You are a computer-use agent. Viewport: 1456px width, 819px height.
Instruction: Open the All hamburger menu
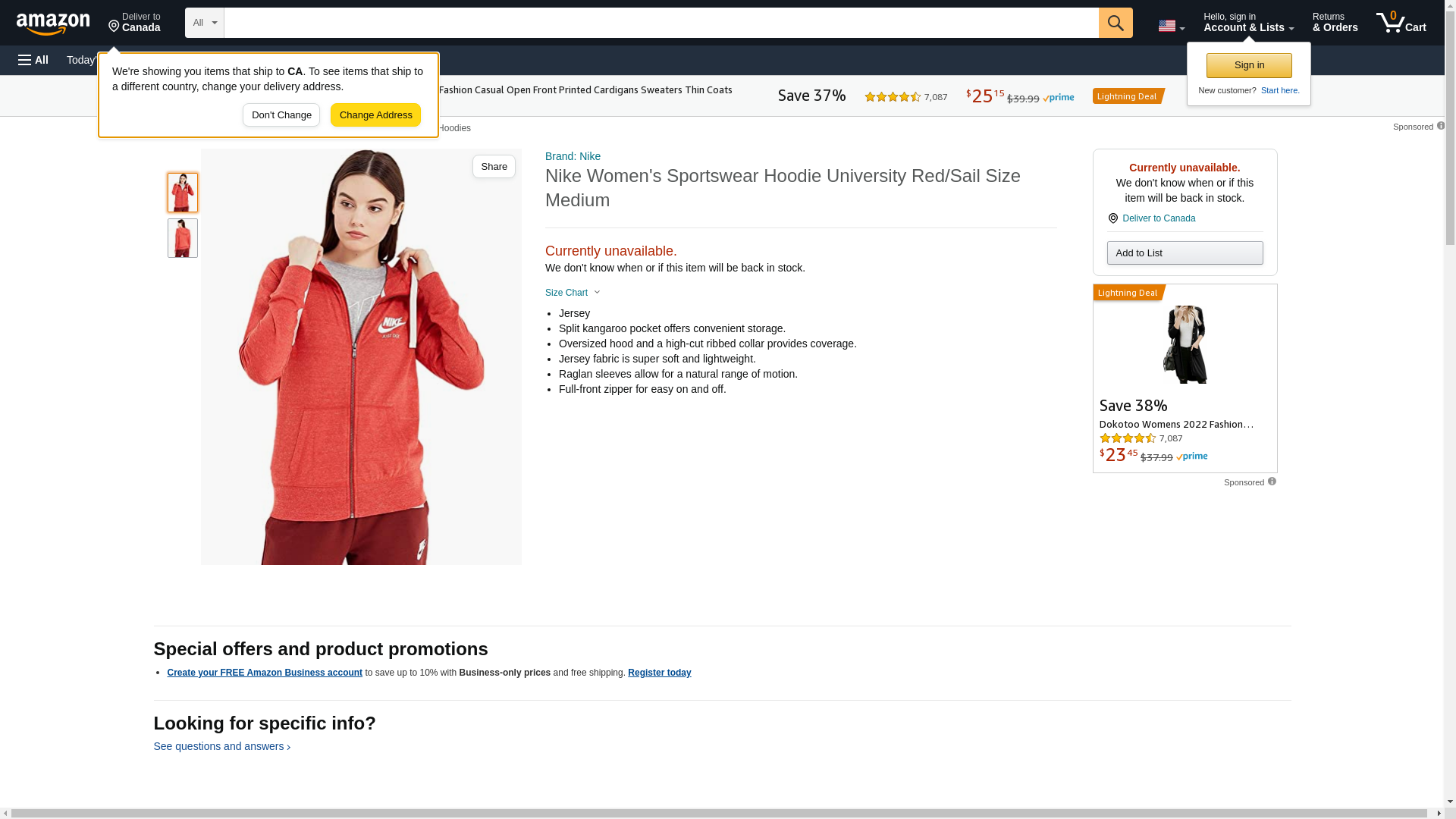(x=33, y=60)
